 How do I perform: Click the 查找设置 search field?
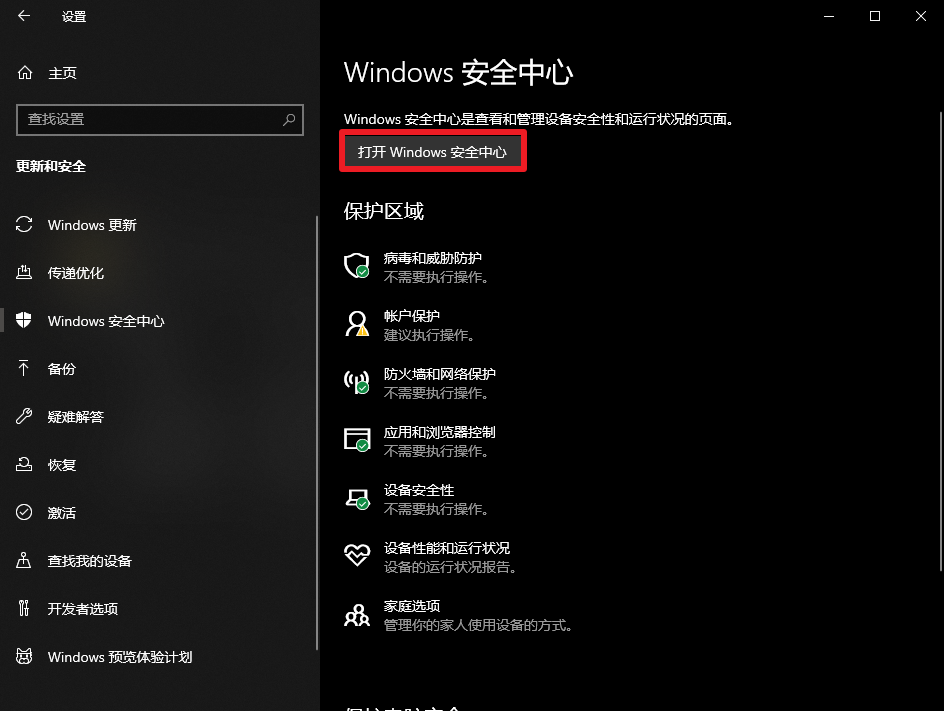tap(150, 119)
